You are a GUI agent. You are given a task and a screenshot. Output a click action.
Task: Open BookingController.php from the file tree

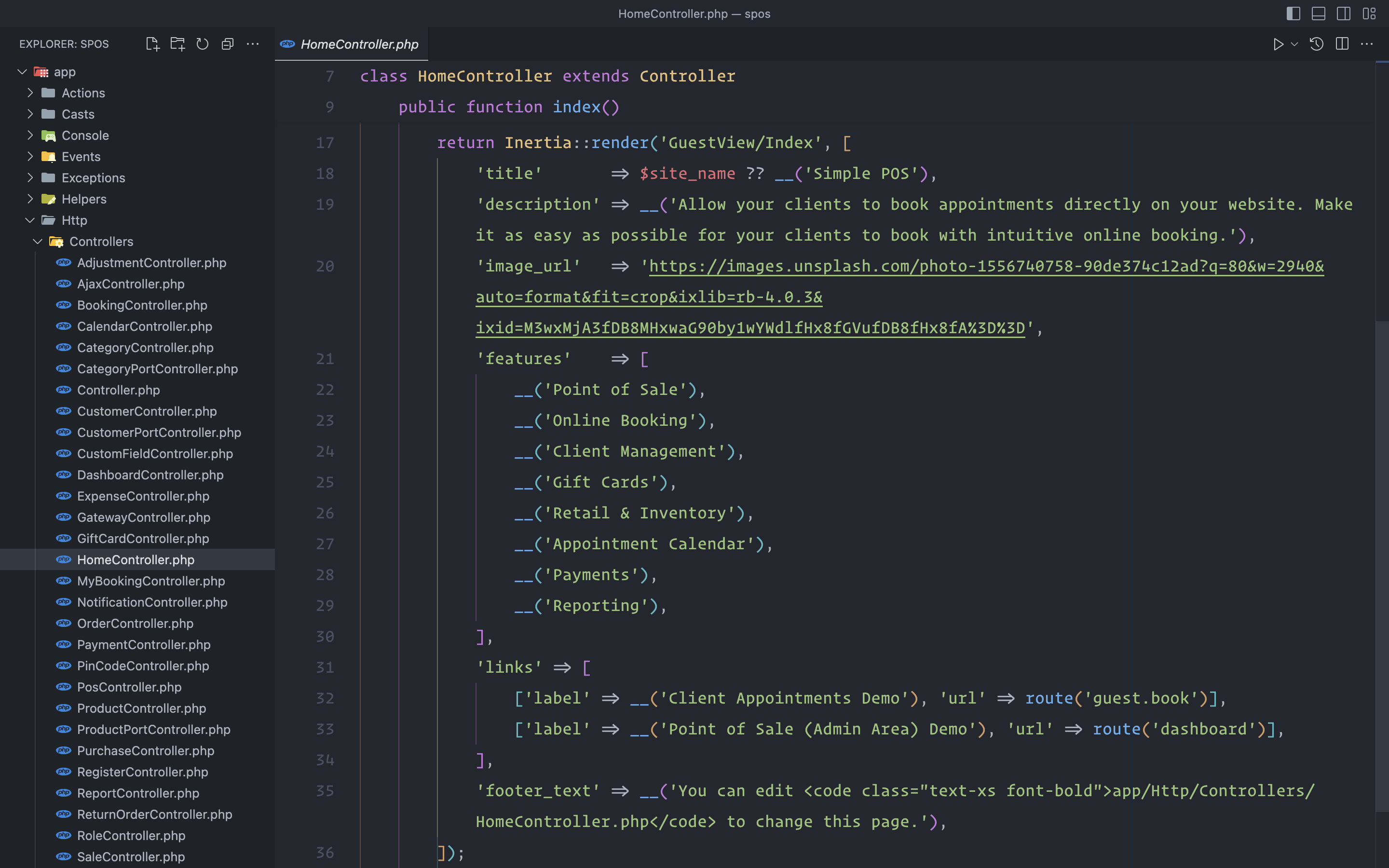[142, 305]
